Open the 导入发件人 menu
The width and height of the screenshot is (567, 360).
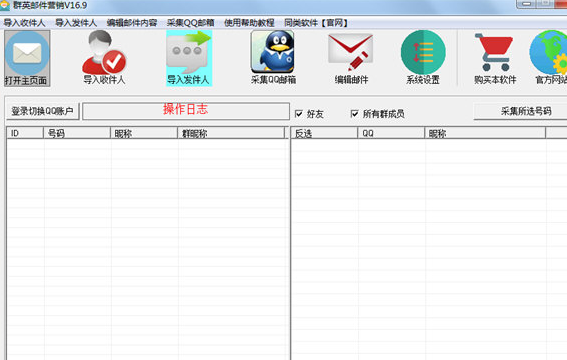coord(76,23)
